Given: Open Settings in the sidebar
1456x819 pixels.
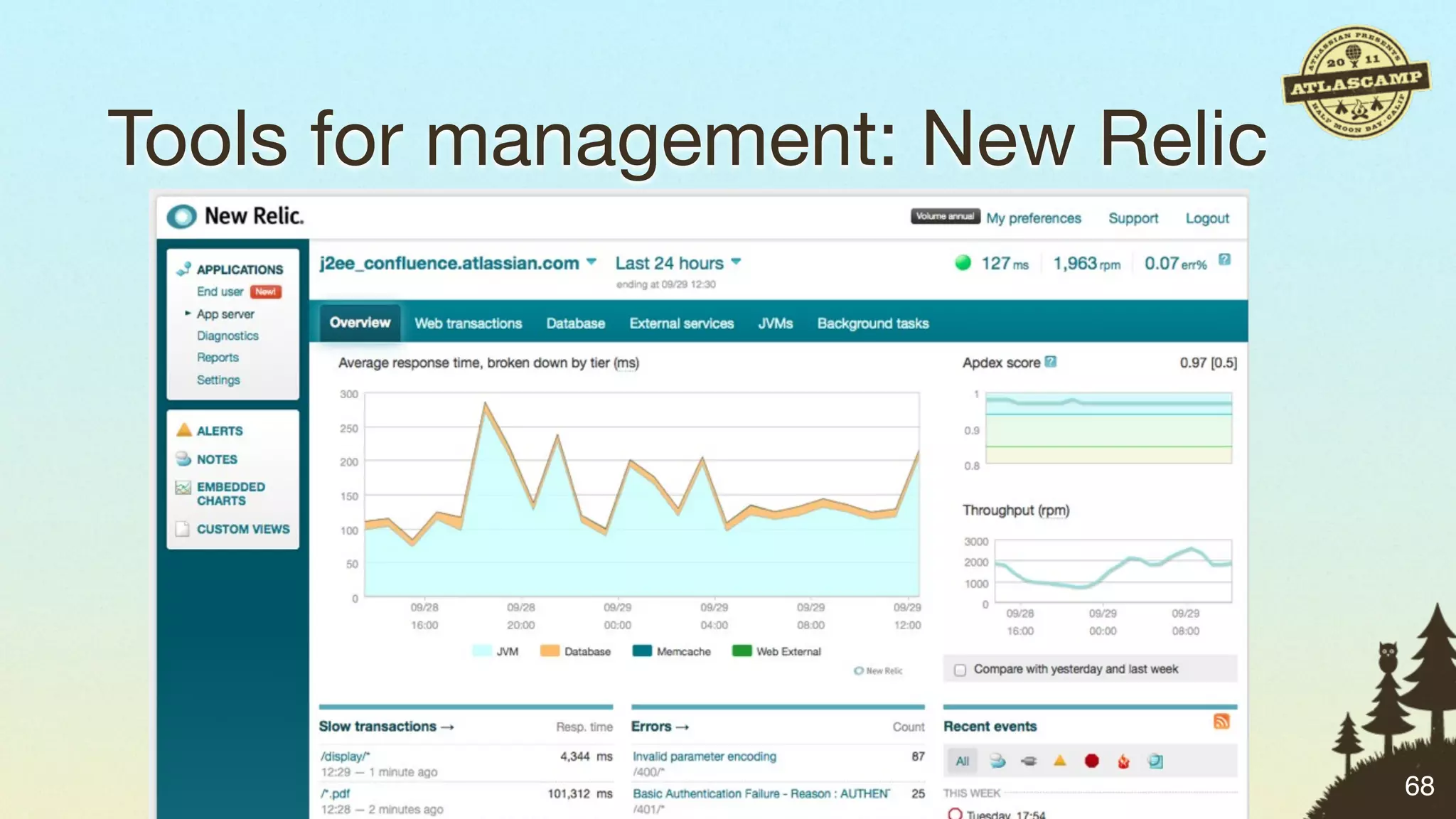Looking at the screenshot, I should pyautogui.click(x=218, y=380).
